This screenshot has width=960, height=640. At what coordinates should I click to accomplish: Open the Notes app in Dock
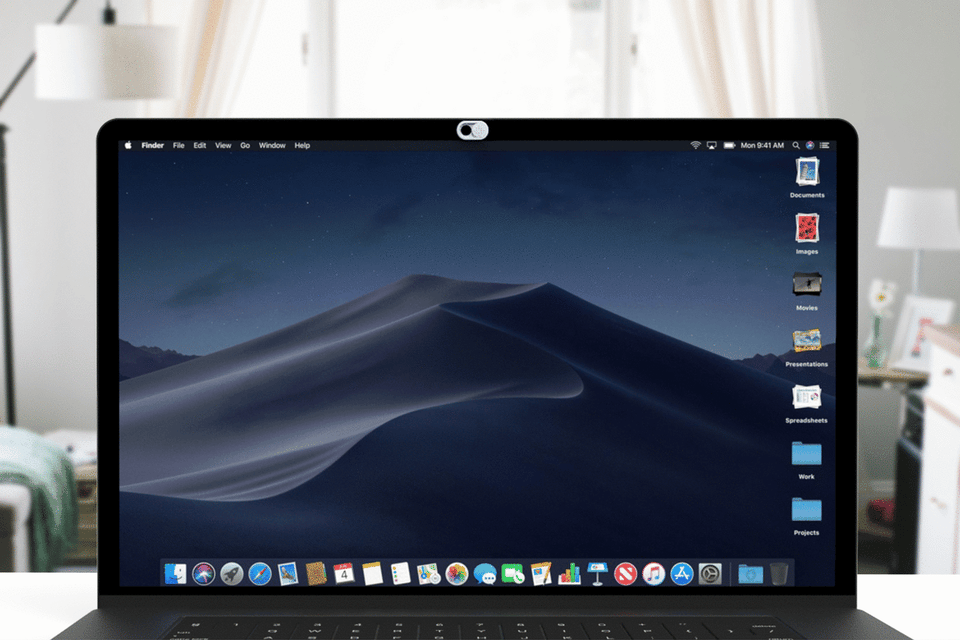tap(372, 574)
